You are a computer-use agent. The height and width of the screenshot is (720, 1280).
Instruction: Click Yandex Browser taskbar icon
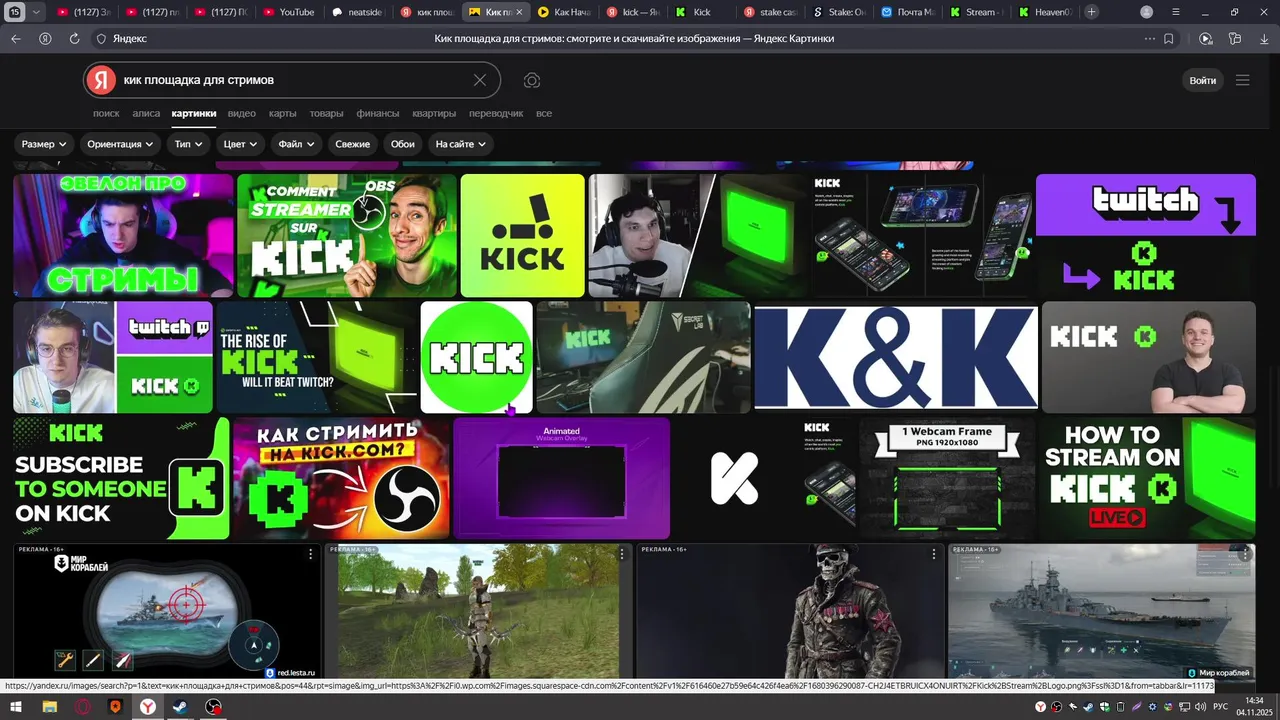click(x=147, y=707)
